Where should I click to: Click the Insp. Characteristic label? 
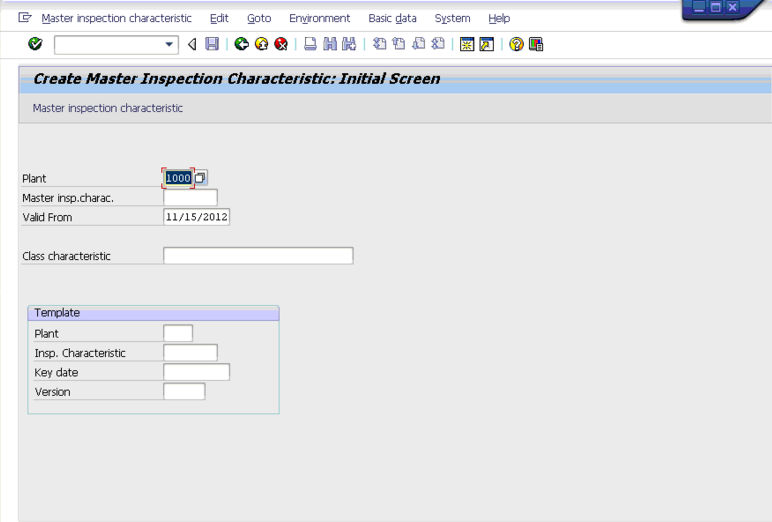tap(80, 353)
